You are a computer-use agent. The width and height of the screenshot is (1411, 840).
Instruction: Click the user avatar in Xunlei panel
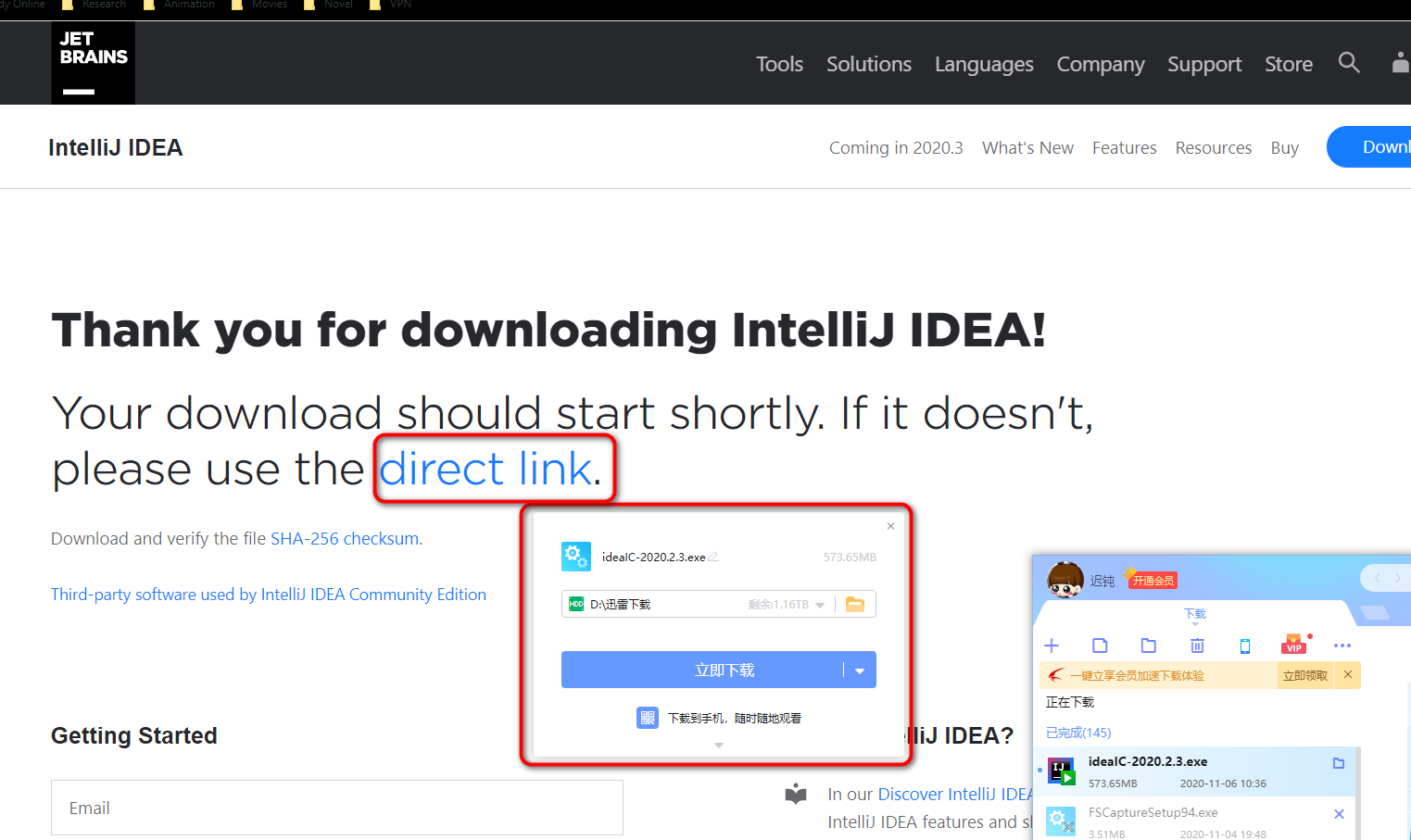coord(1065,580)
